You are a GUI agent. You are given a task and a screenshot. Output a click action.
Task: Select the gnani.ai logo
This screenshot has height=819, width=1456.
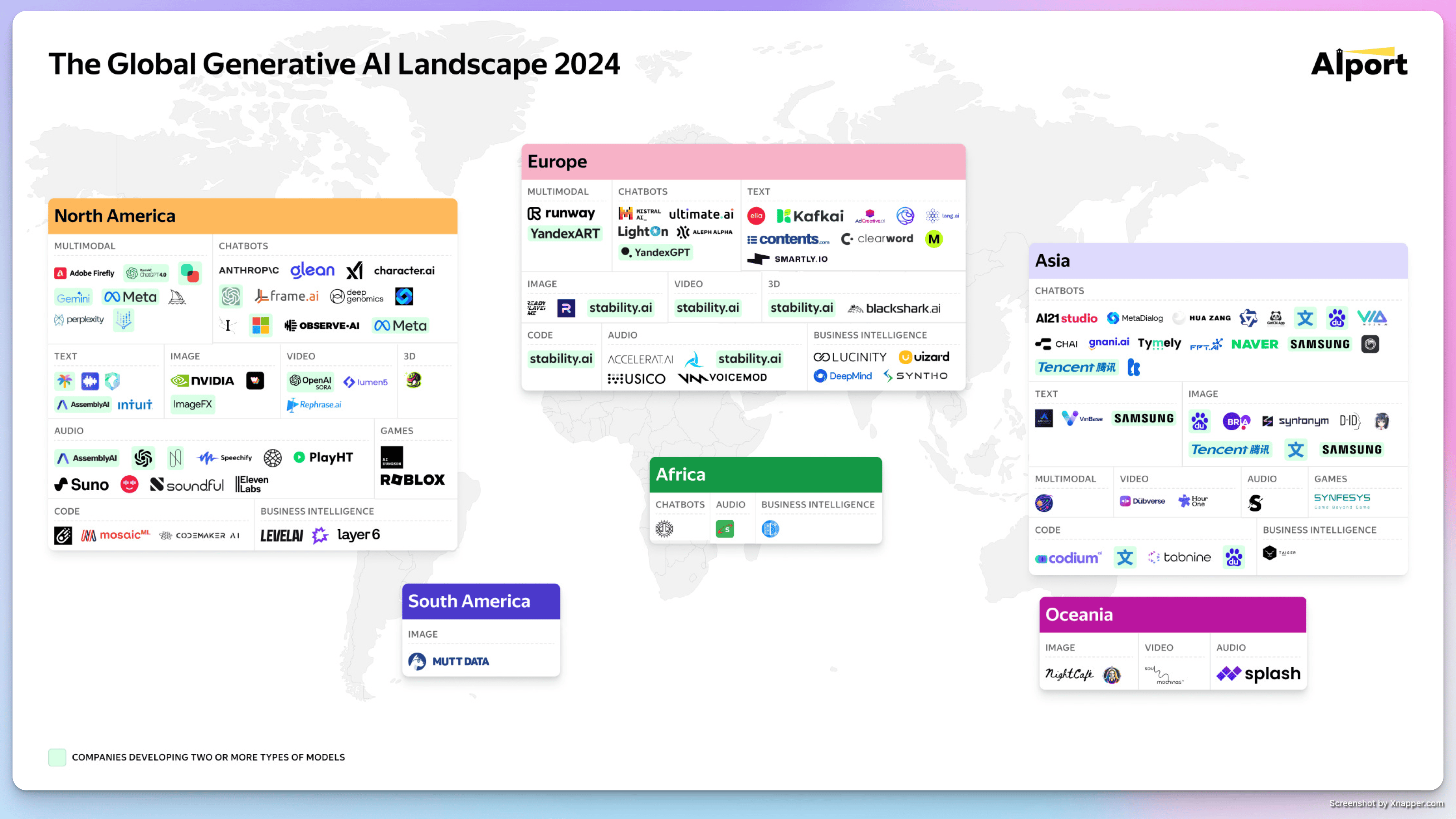click(1109, 343)
